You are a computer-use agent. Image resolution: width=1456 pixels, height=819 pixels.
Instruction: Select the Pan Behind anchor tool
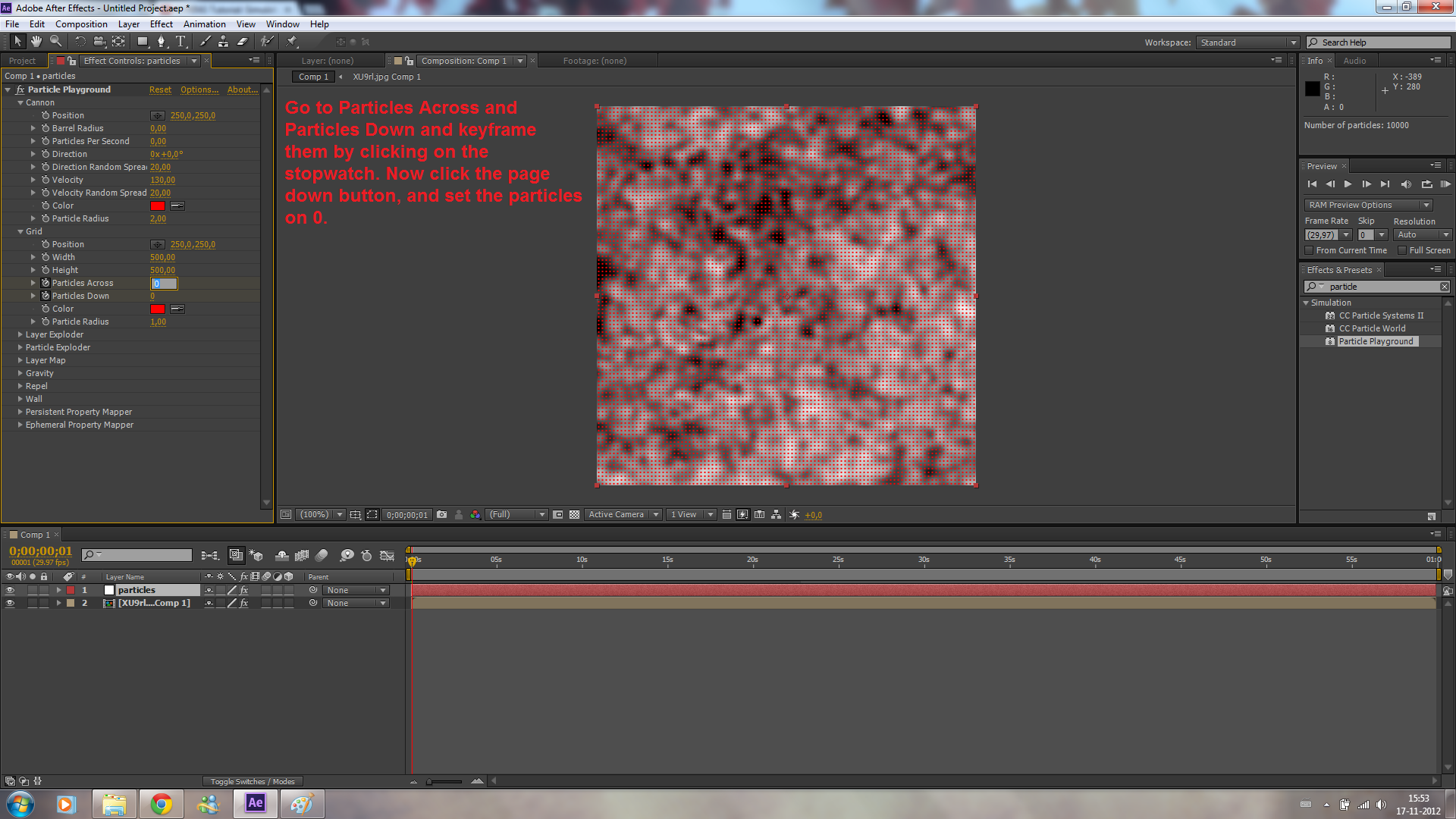(x=118, y=41)
